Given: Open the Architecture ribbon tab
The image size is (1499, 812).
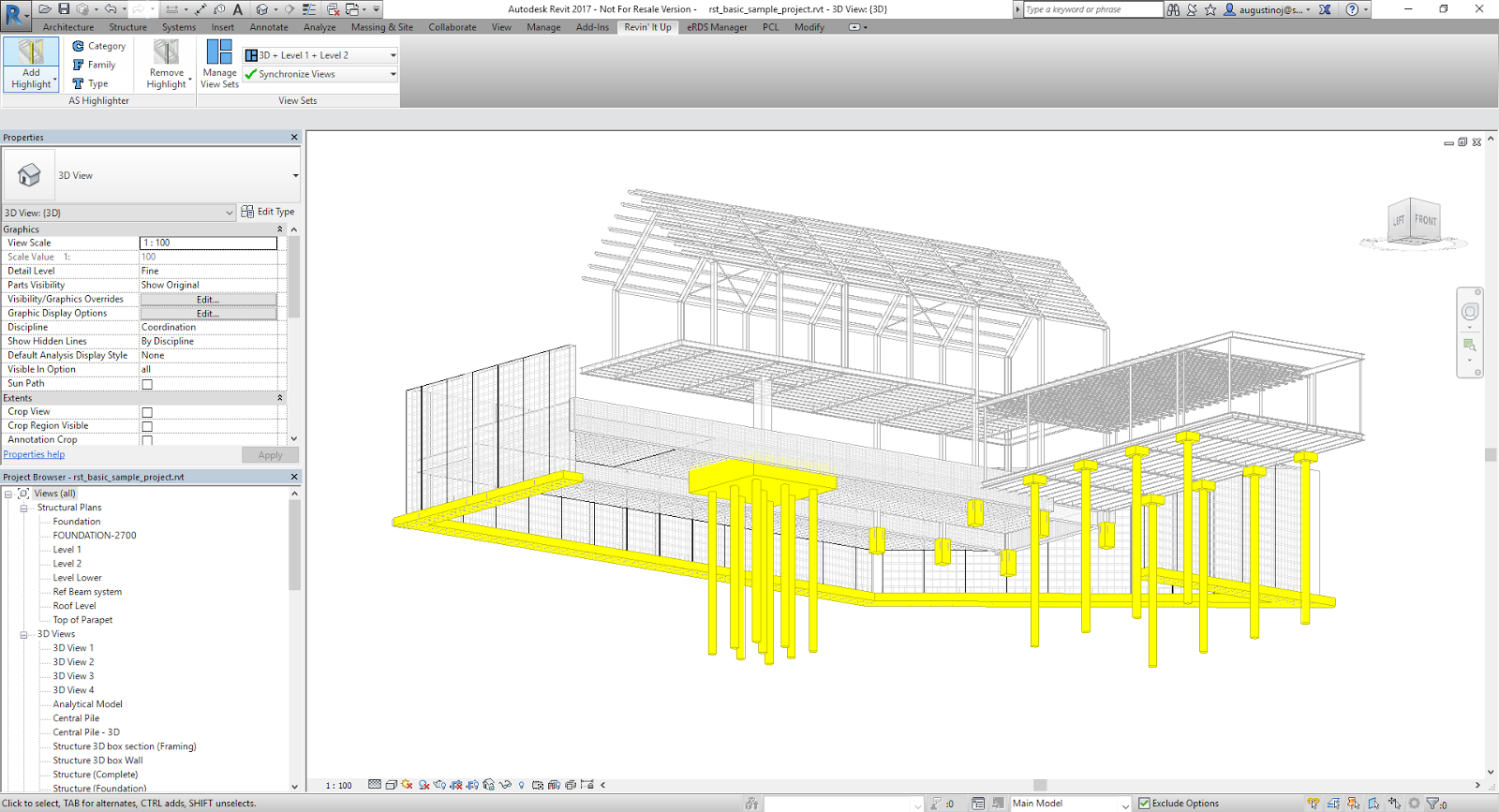Looking at the screenshot, I should coord(68,27).
